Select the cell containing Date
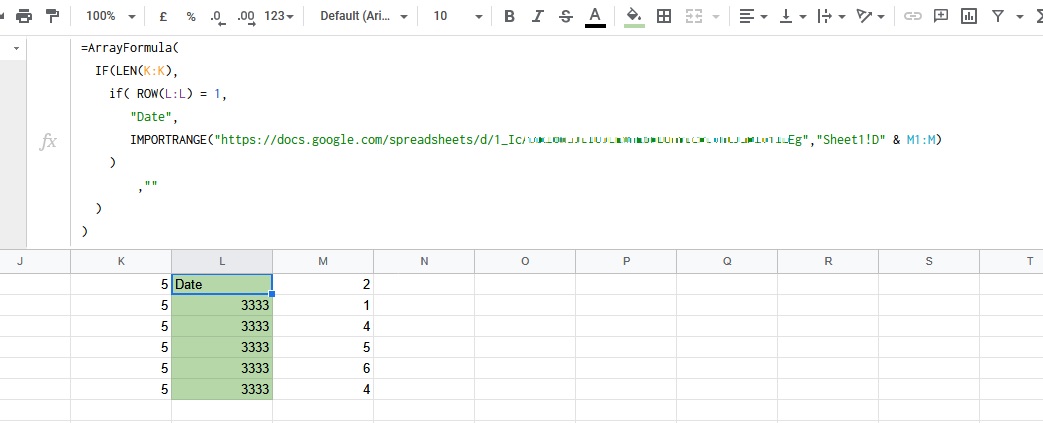Image resolution: width=1043 pixels, height=423 pixels. (x=222, y=284)
